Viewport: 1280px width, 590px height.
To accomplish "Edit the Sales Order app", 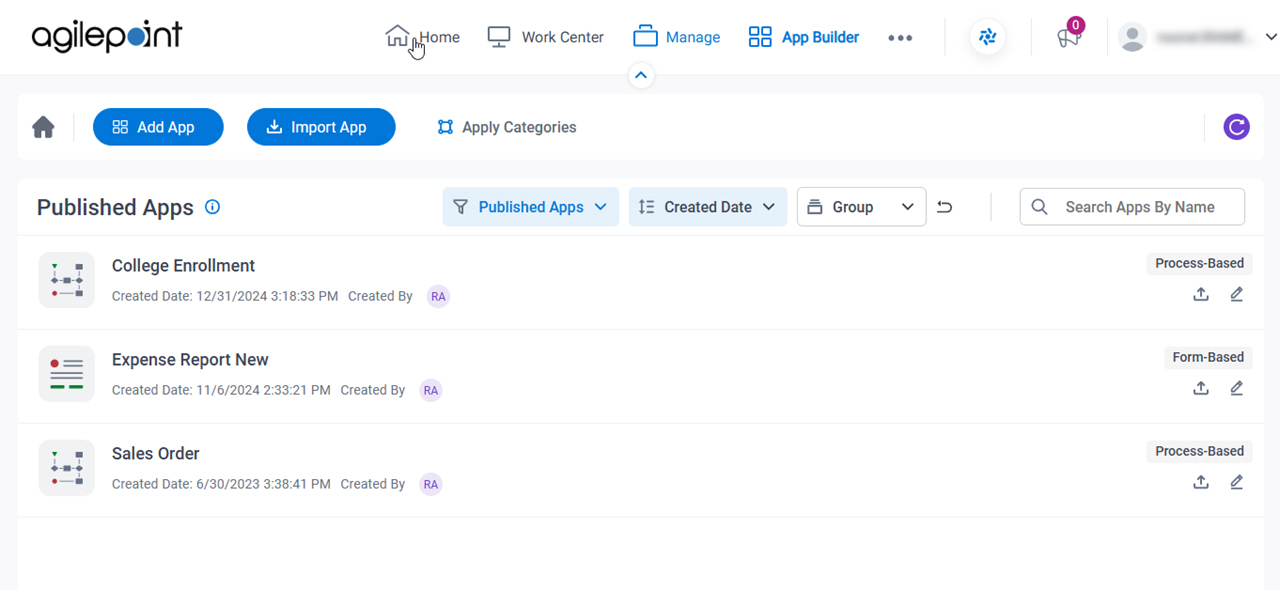I will pos(1237,482).
